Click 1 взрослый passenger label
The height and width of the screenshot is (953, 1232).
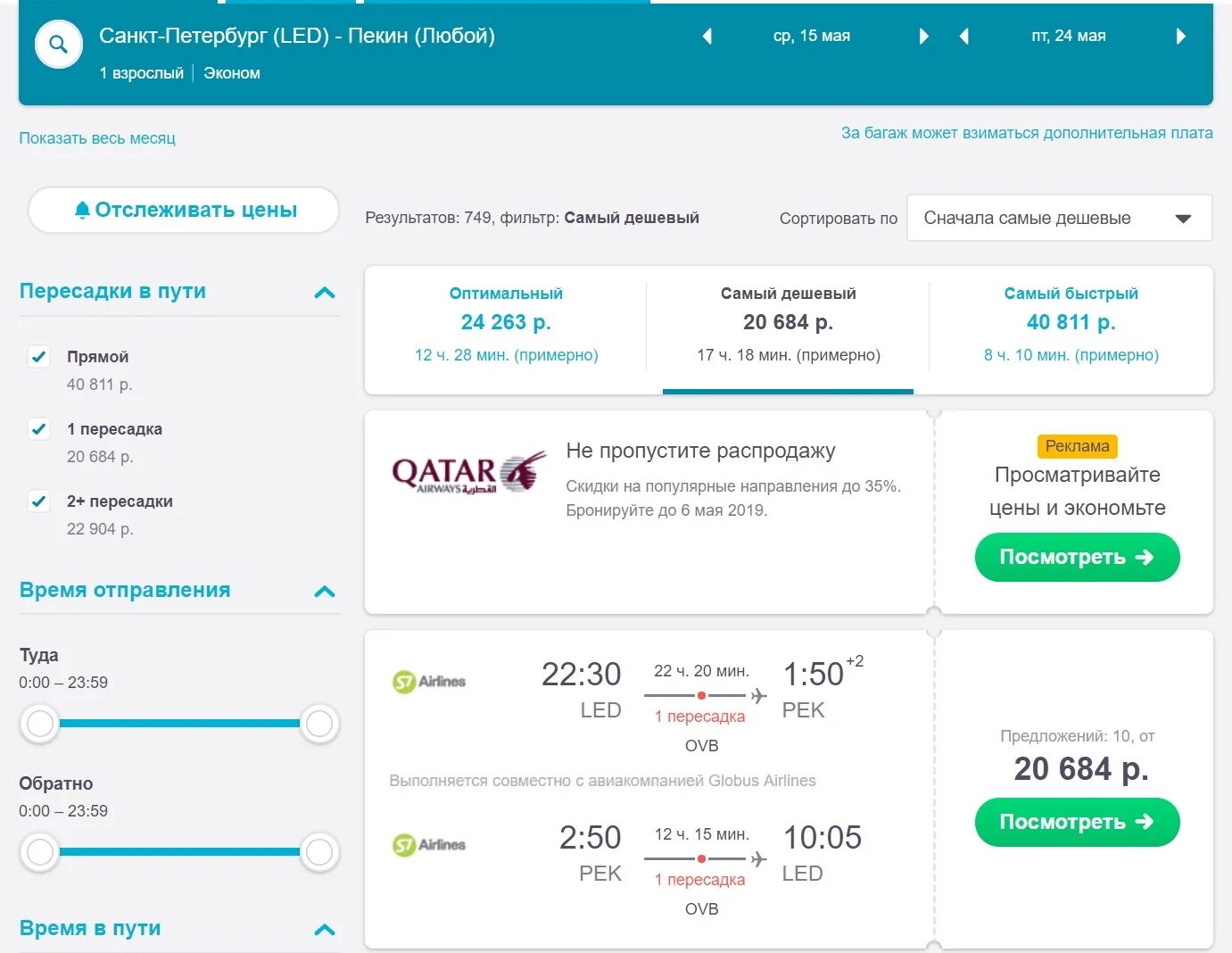[x=142, y=73]
